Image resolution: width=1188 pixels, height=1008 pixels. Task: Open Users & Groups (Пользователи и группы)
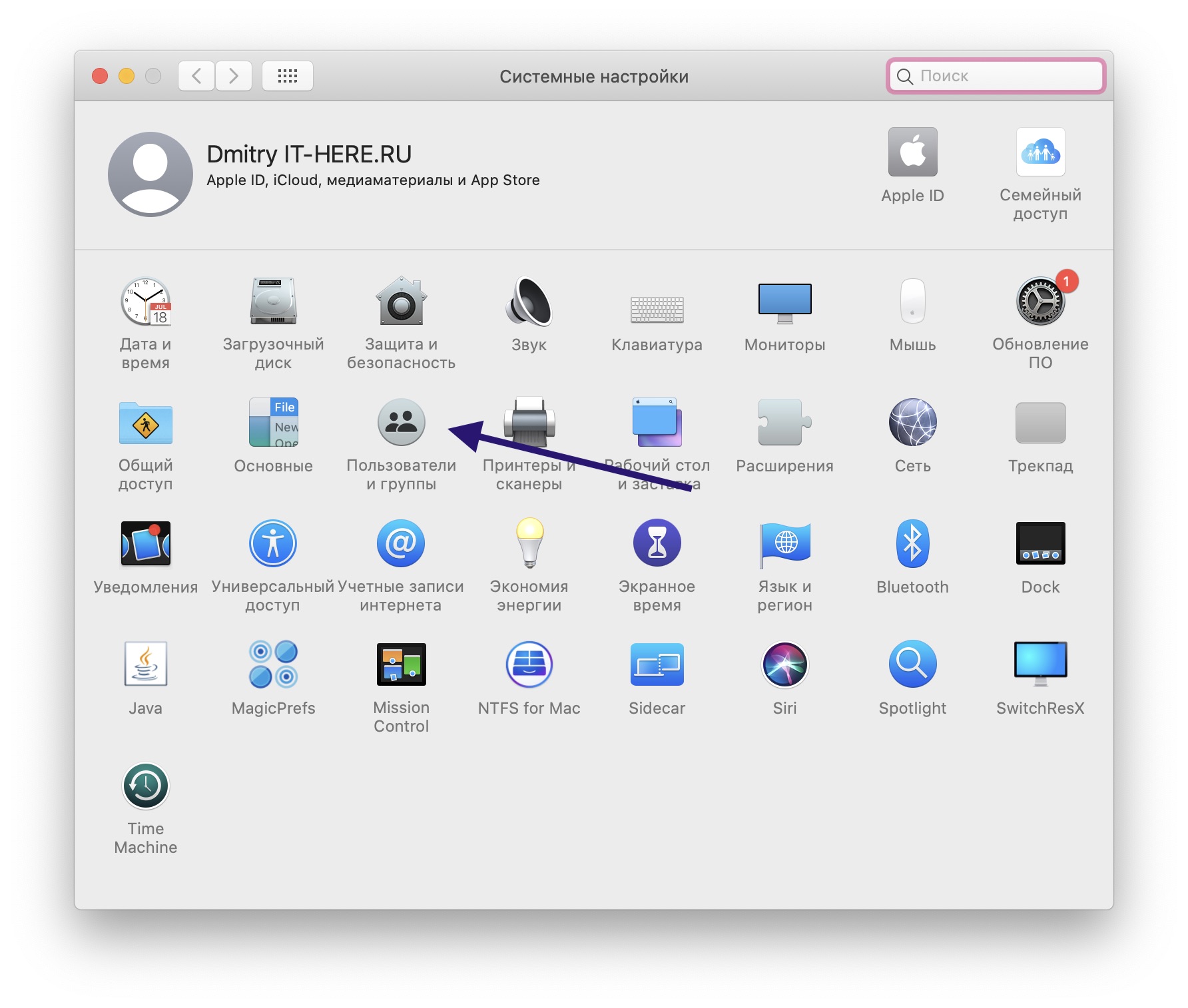pos(401,423)
